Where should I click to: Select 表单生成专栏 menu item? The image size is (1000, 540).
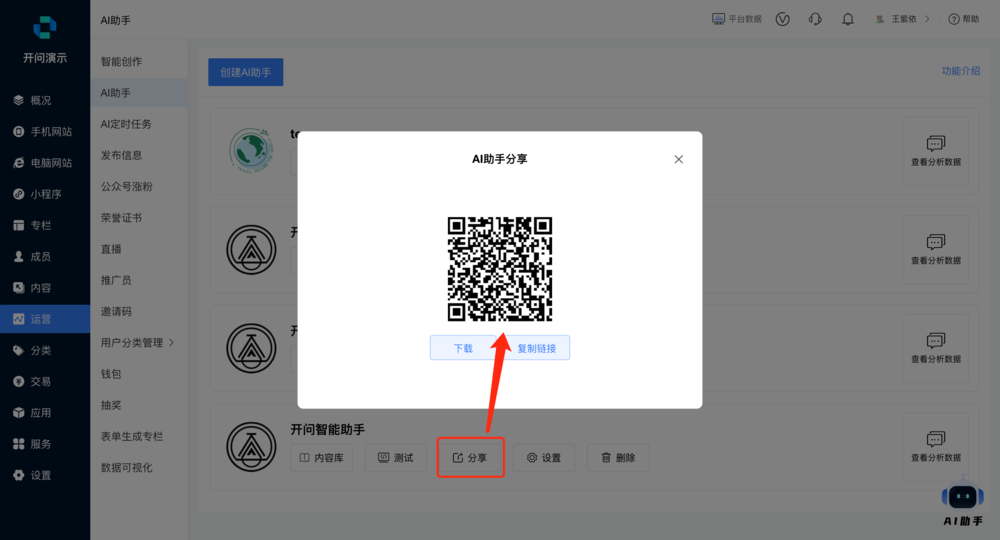tap(138, 436)
